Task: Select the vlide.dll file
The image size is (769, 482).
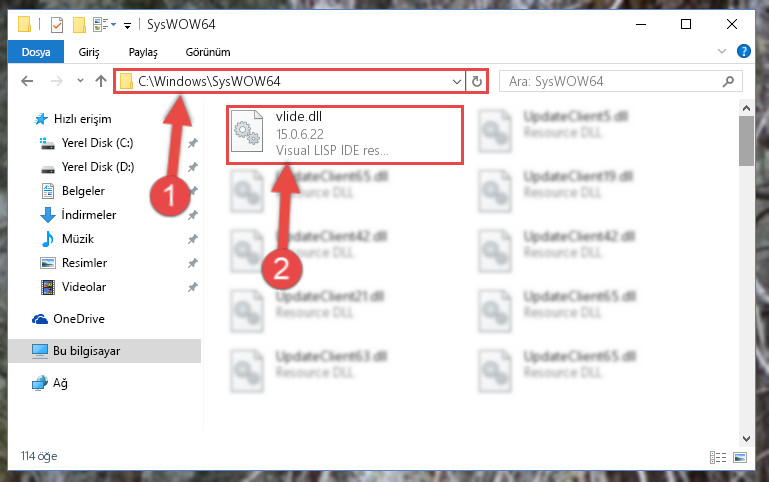Action: (x=344, y=134)
